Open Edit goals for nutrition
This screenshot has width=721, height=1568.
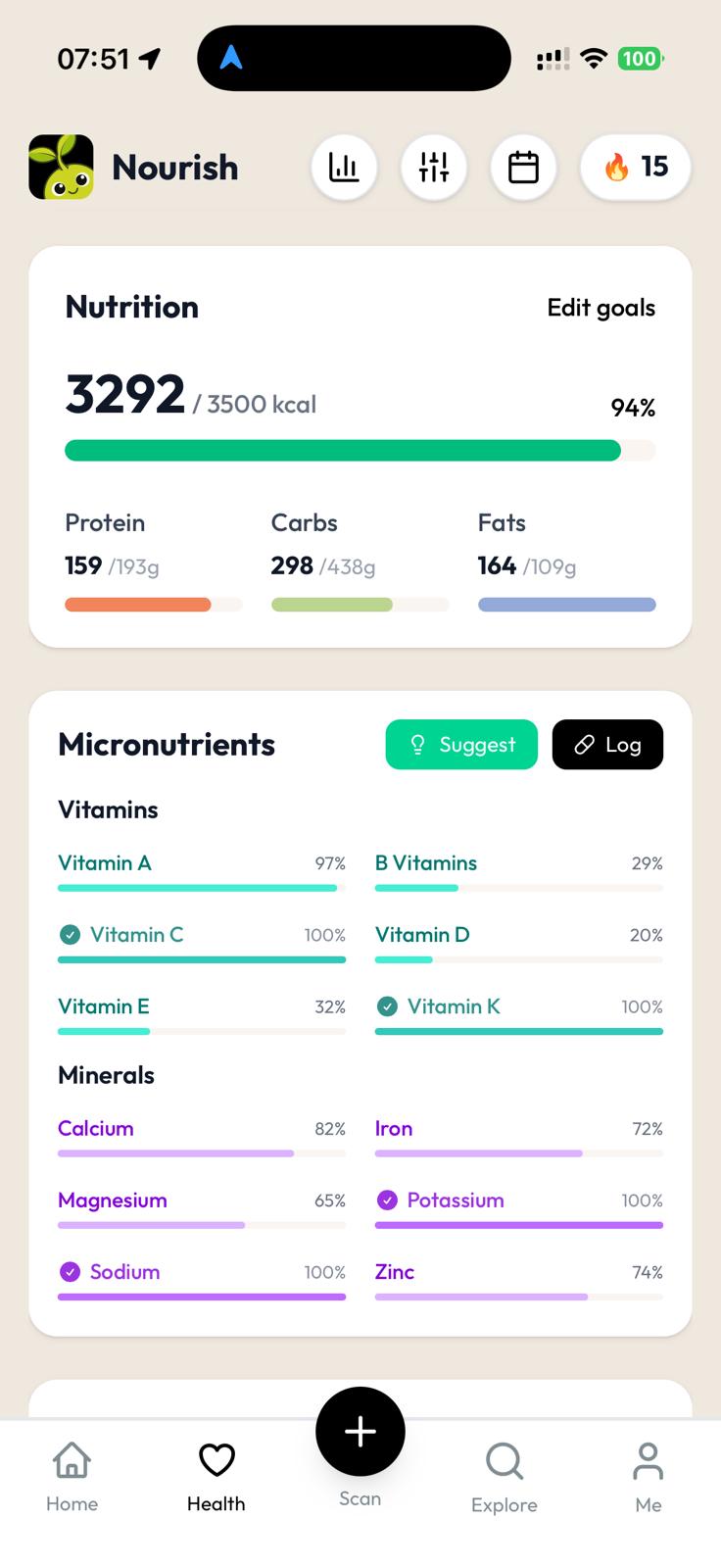tap(601, 307)
